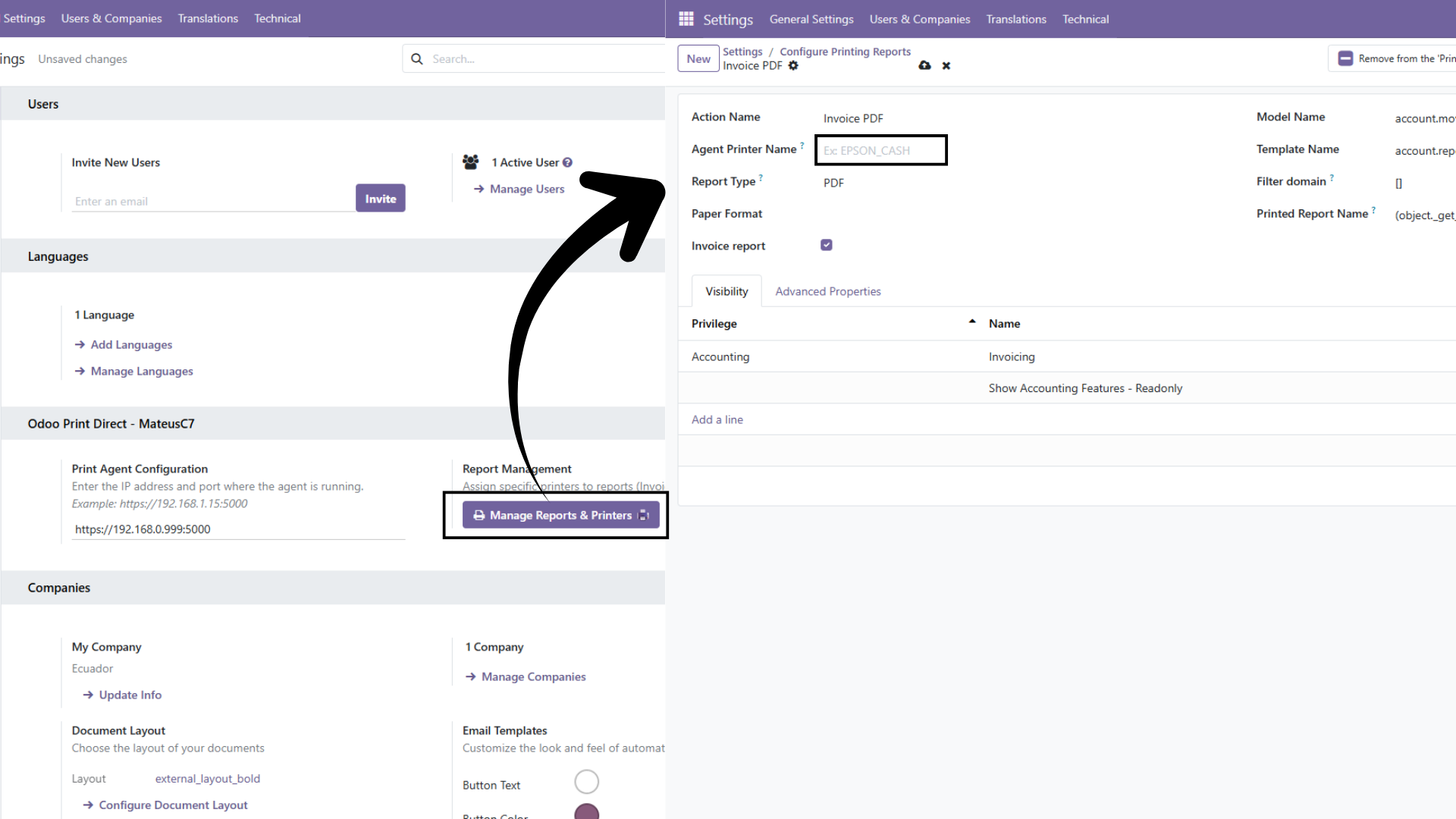Sort by Privilege column arrow
The height and width of the screenshot is (819, 1456).
click(x=971, y=322)
